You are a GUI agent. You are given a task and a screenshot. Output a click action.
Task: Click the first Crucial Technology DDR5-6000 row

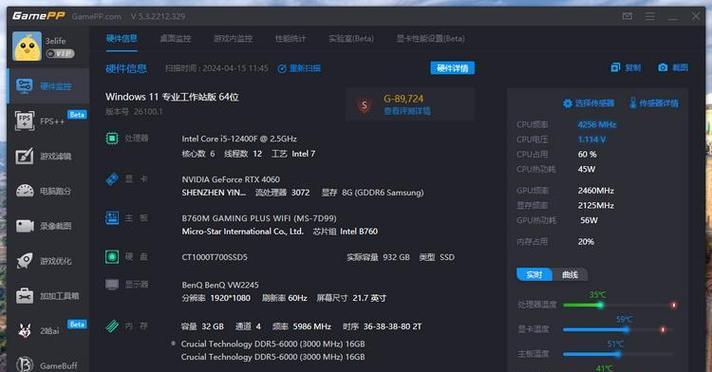[272, 344]
